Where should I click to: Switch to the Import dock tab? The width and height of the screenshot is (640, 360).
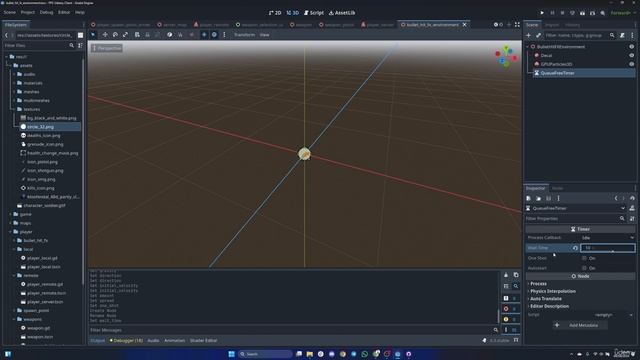click(x=552, y=25)
